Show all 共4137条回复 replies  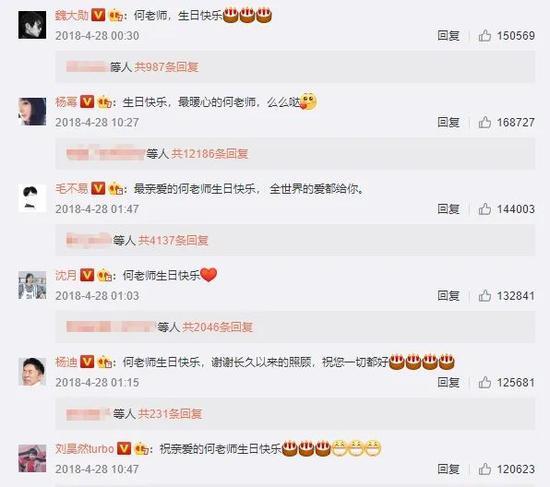coord(173,240)
